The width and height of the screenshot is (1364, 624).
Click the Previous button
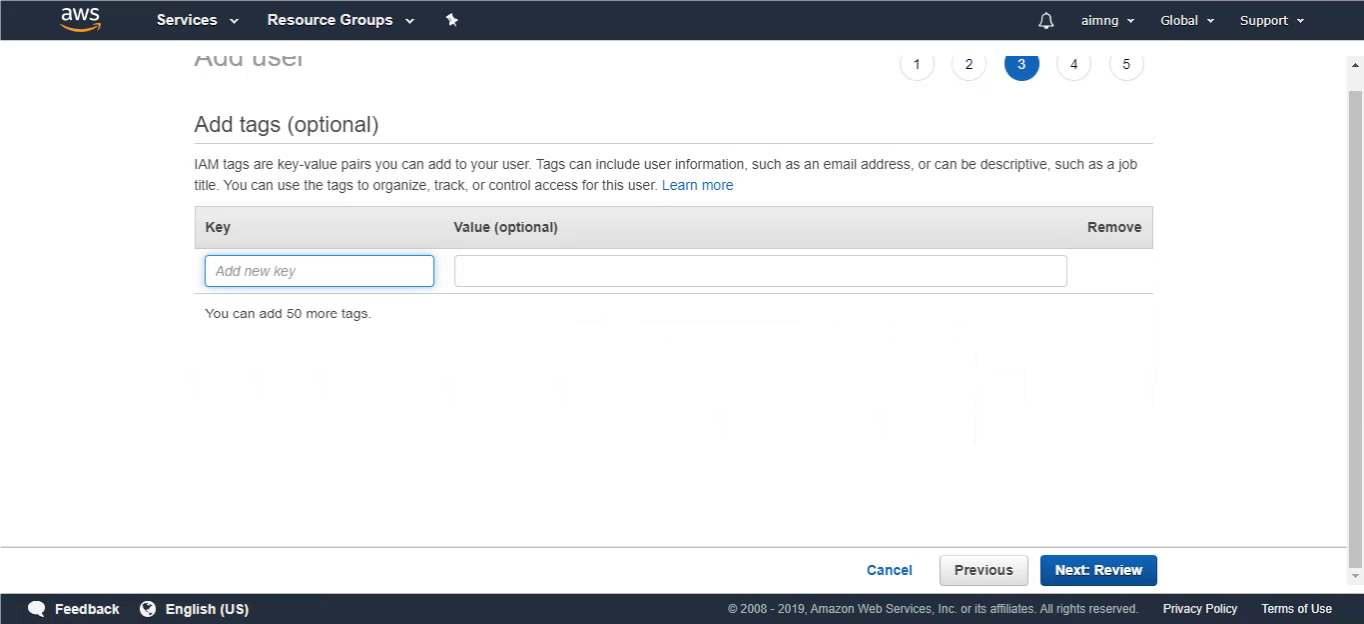point(983,570)
